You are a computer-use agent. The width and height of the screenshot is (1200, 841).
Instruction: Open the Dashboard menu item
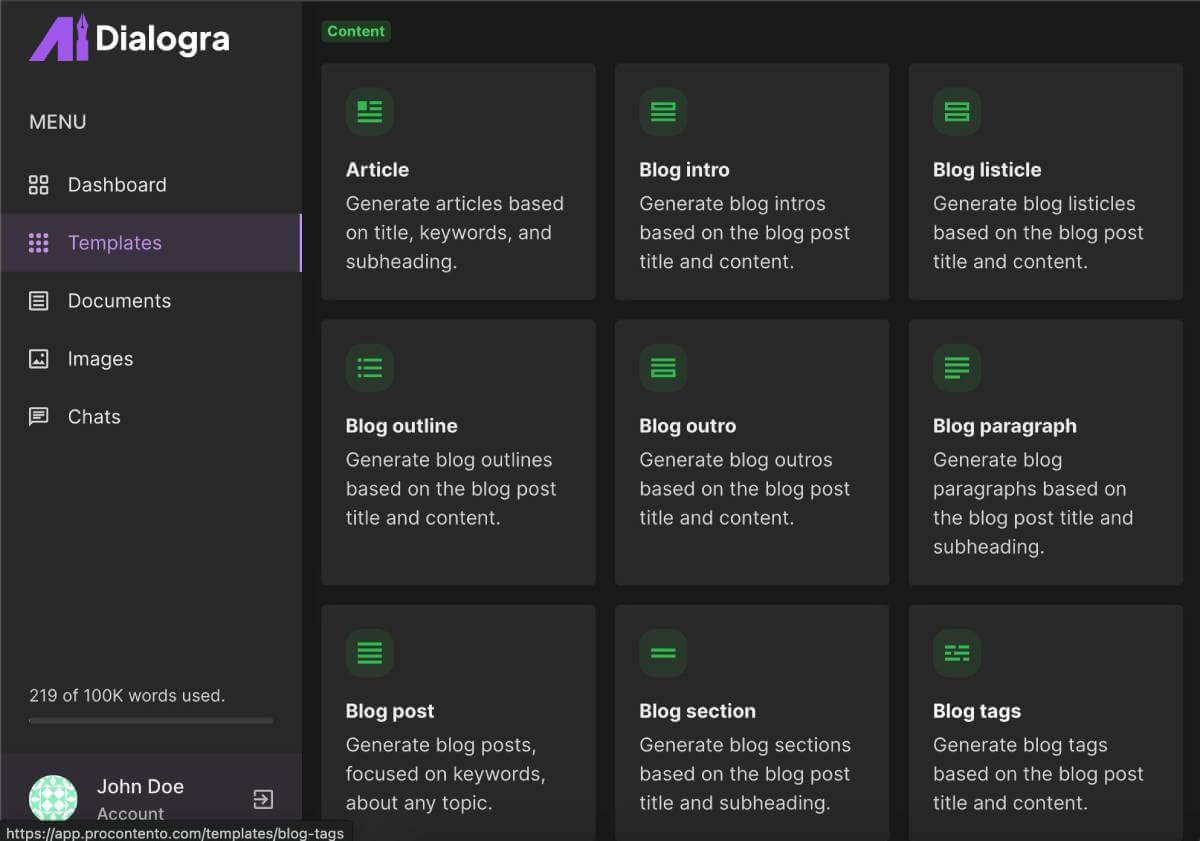pyautogui.click(x=151, y=185)
